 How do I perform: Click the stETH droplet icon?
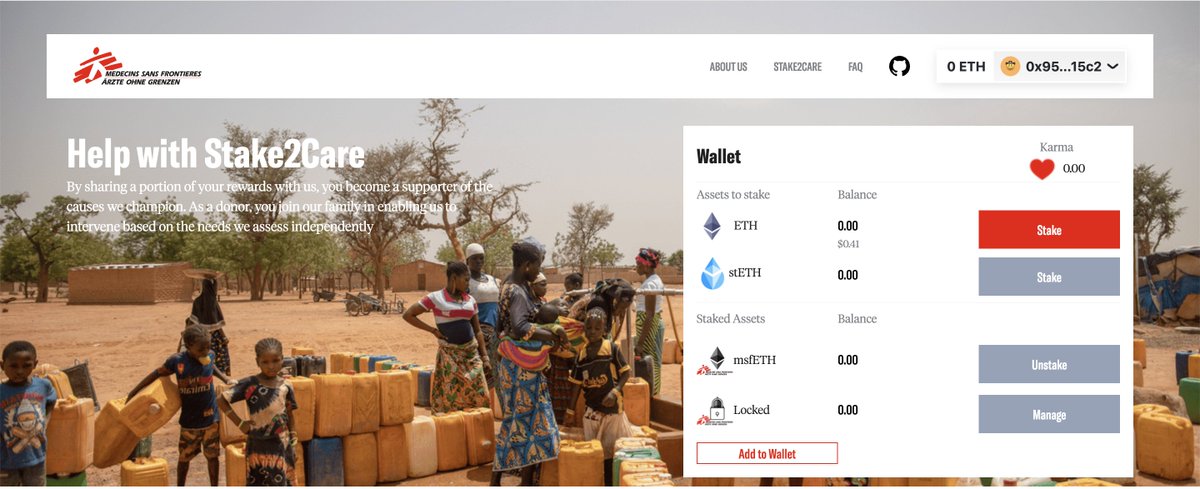coord(712,274)
